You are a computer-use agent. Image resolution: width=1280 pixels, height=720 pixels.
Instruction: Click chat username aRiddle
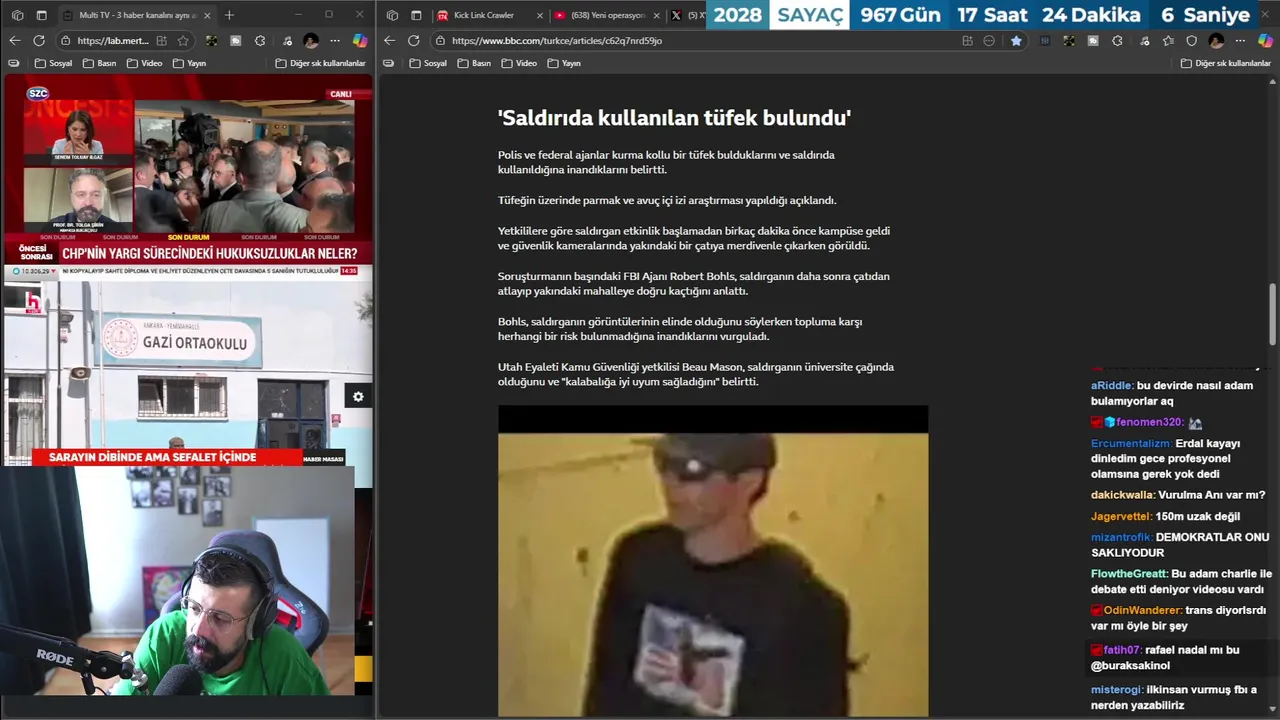[x=1112, y=385]
